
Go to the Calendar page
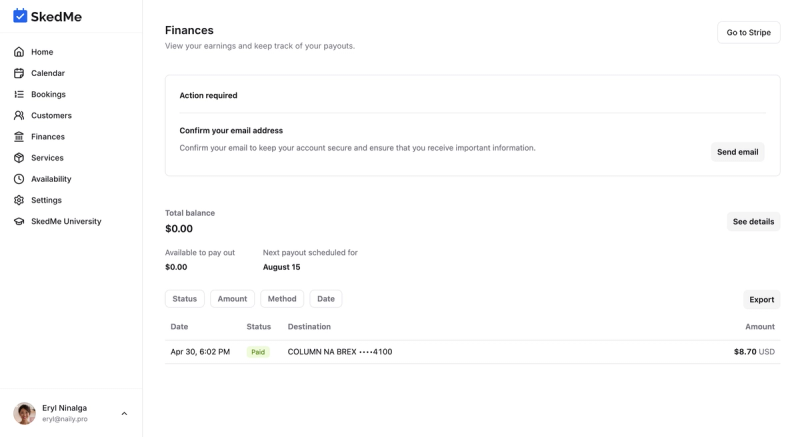[x=48, y=73]
